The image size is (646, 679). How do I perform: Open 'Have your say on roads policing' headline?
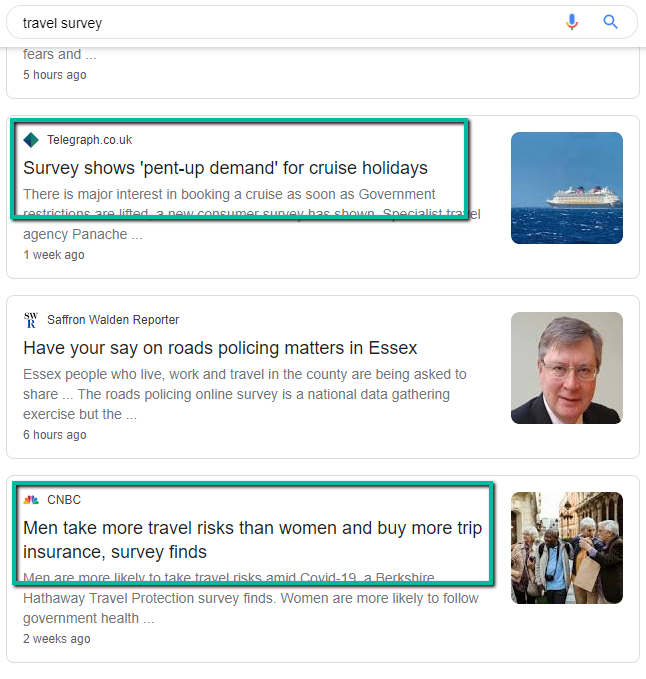(220, 348)
